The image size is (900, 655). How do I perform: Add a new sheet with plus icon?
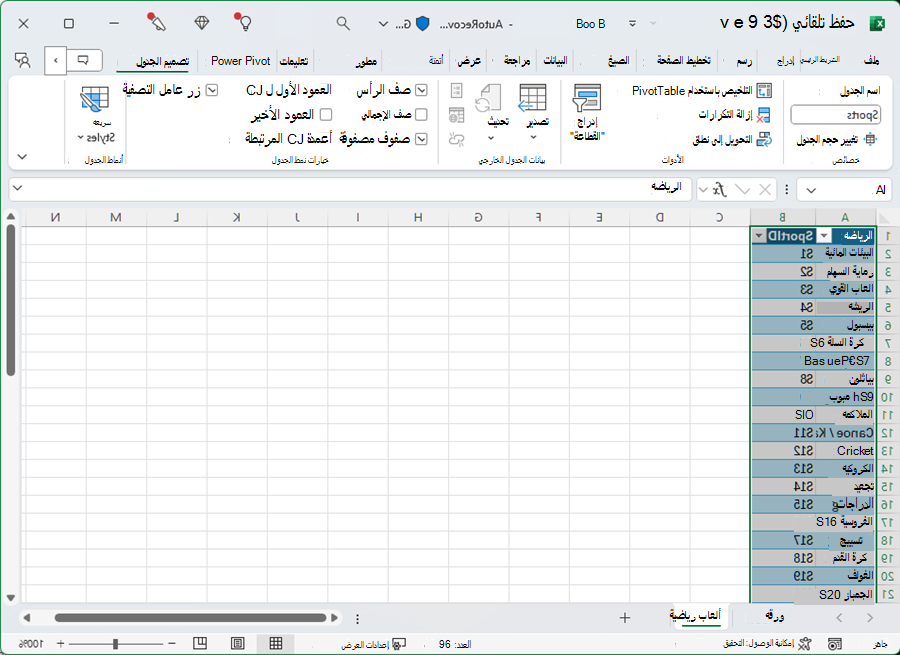[x=624, y=618]
